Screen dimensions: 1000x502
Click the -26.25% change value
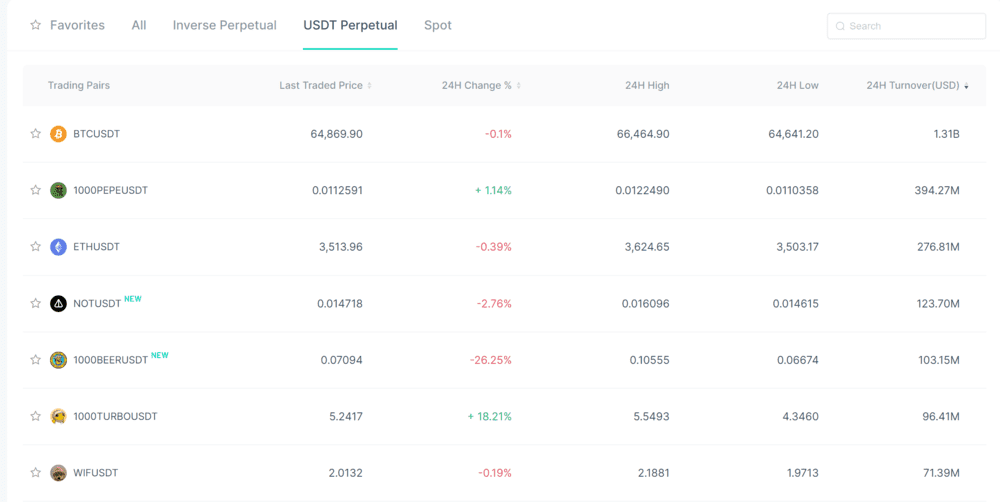(491, 360)
